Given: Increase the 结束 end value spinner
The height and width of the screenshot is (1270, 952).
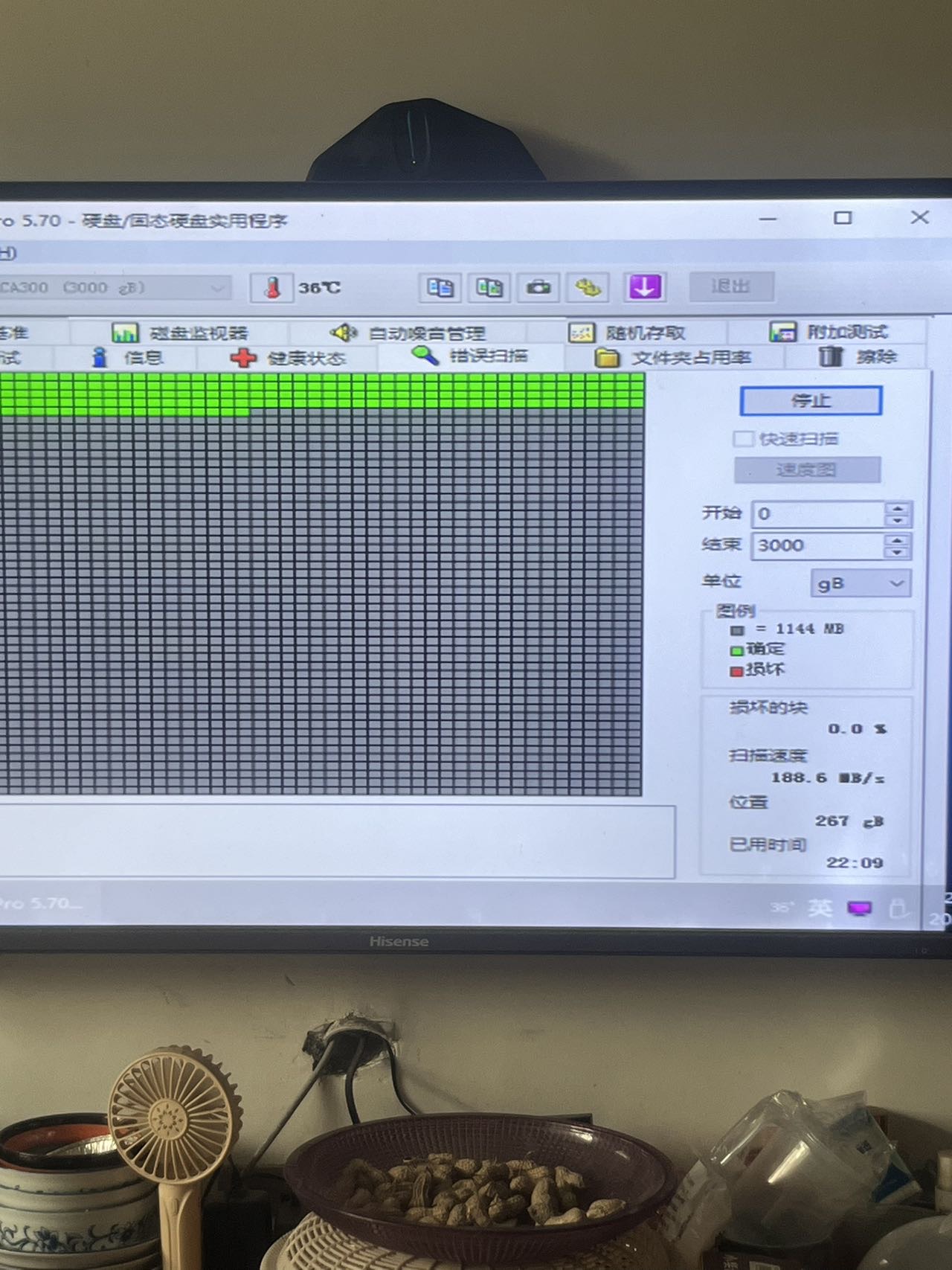Looking at the screenshot, I should point(898,539).
